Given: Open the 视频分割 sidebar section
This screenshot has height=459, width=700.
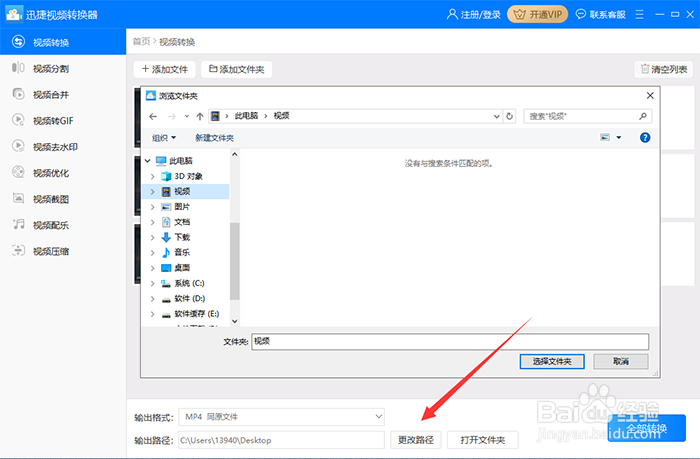Looking at the screenshot, I should [x=63, y=68].
